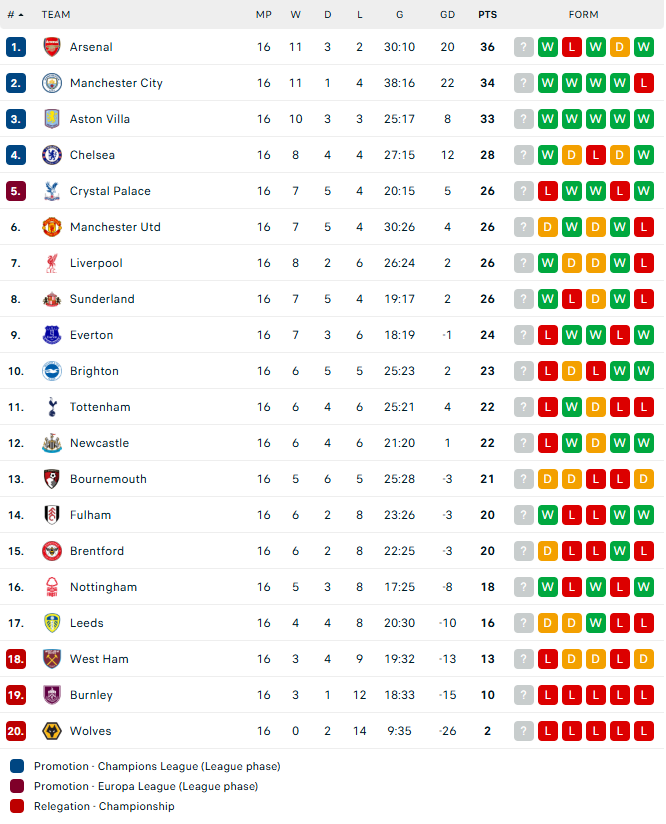Click the West Ham crest icon
The height and width of the screenshot is (824, 666).
[52, 659]
